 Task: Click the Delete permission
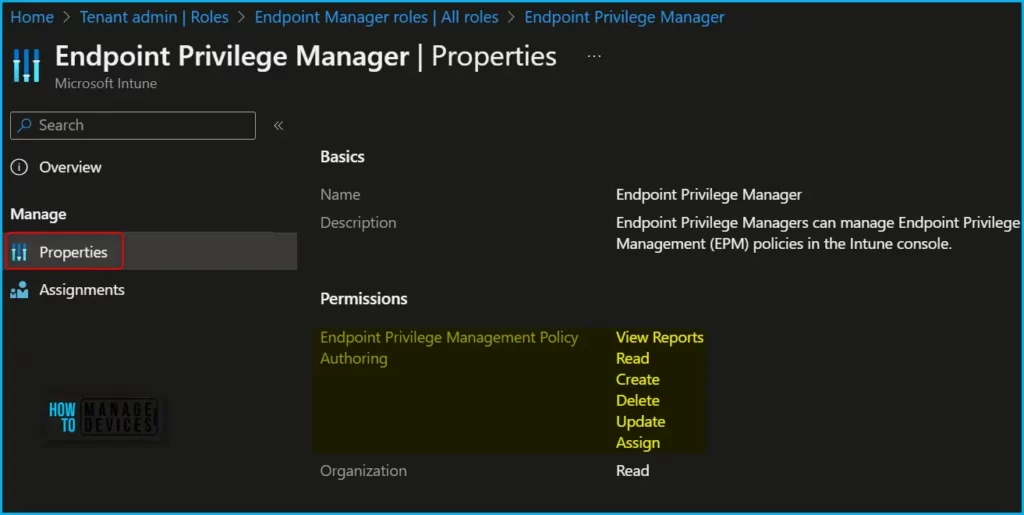tap(637, 400)
